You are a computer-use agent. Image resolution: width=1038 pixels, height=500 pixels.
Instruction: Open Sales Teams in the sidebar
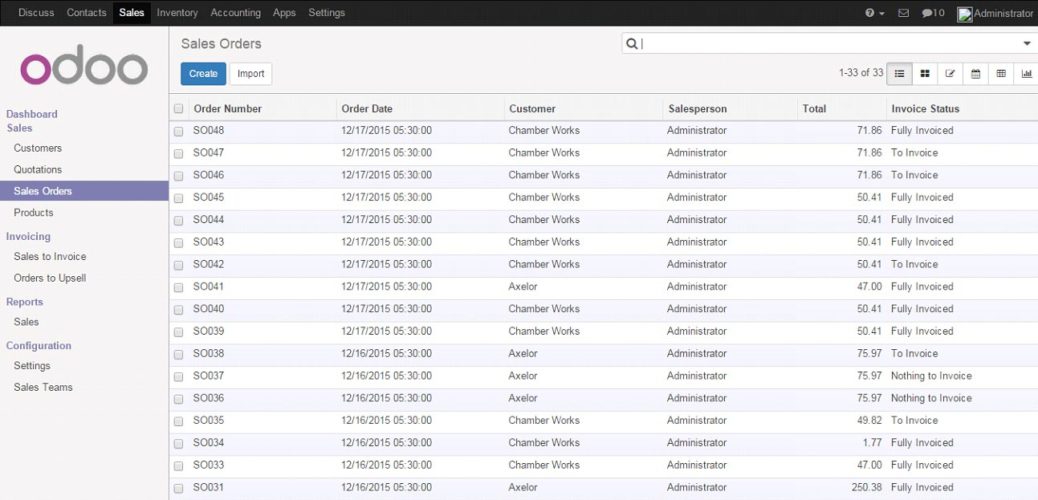tap(43, 387)
